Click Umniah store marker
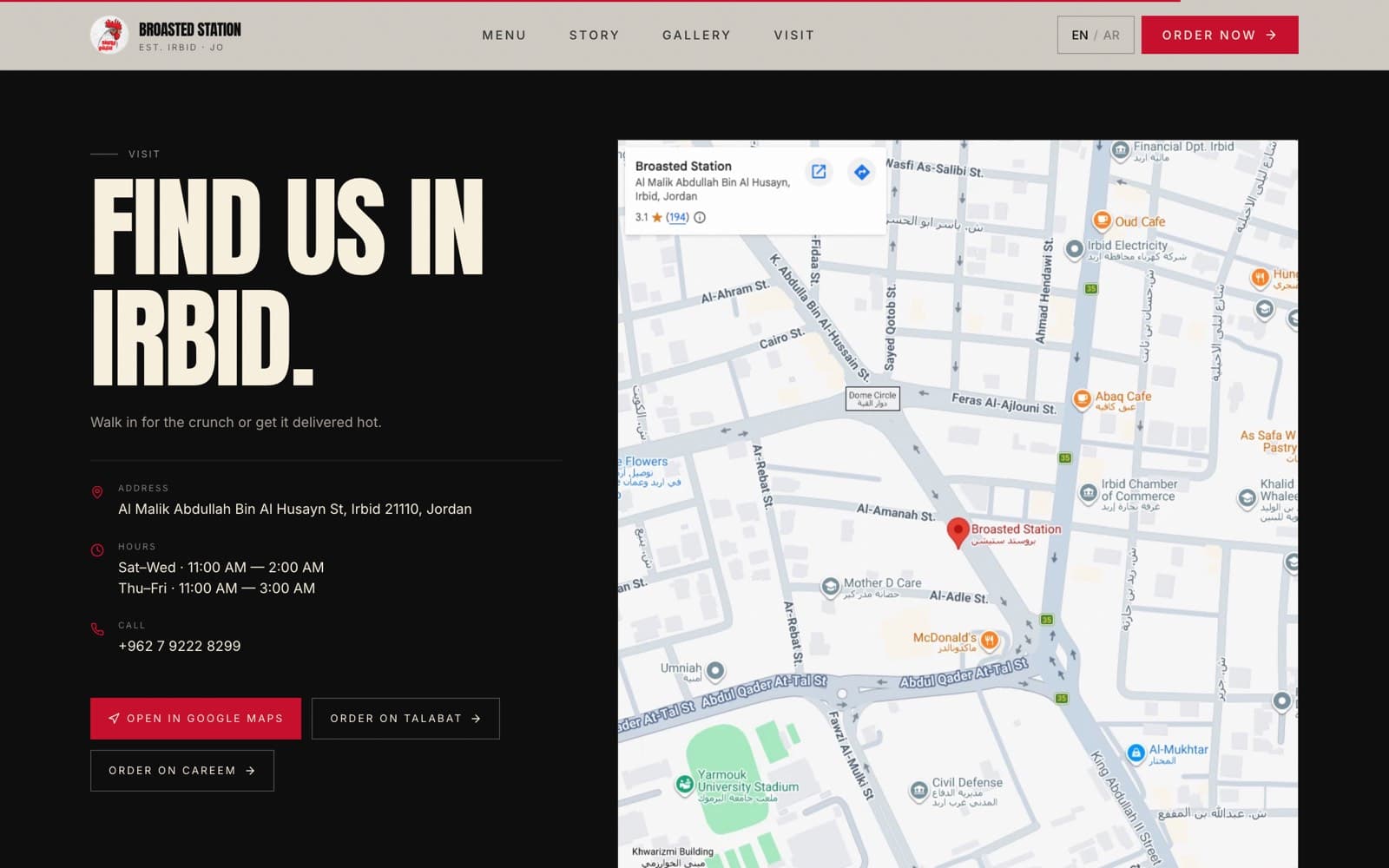Viewport: 1389px width, 868px height. pyautogui.click(x=715, y=670)
